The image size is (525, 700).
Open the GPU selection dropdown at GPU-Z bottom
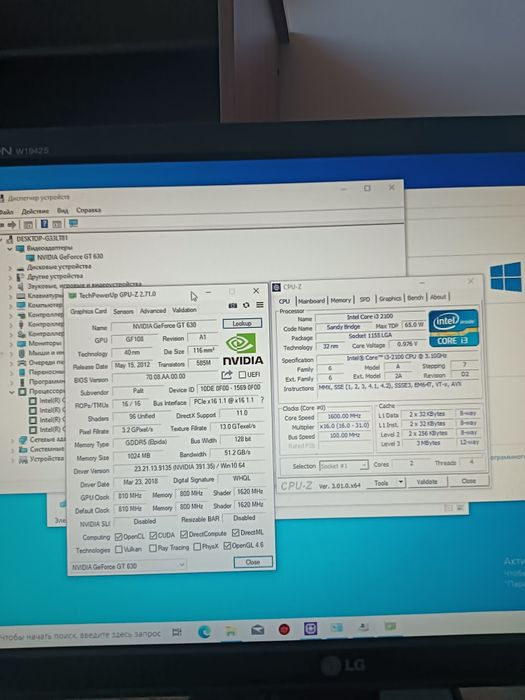click(128, 566)
